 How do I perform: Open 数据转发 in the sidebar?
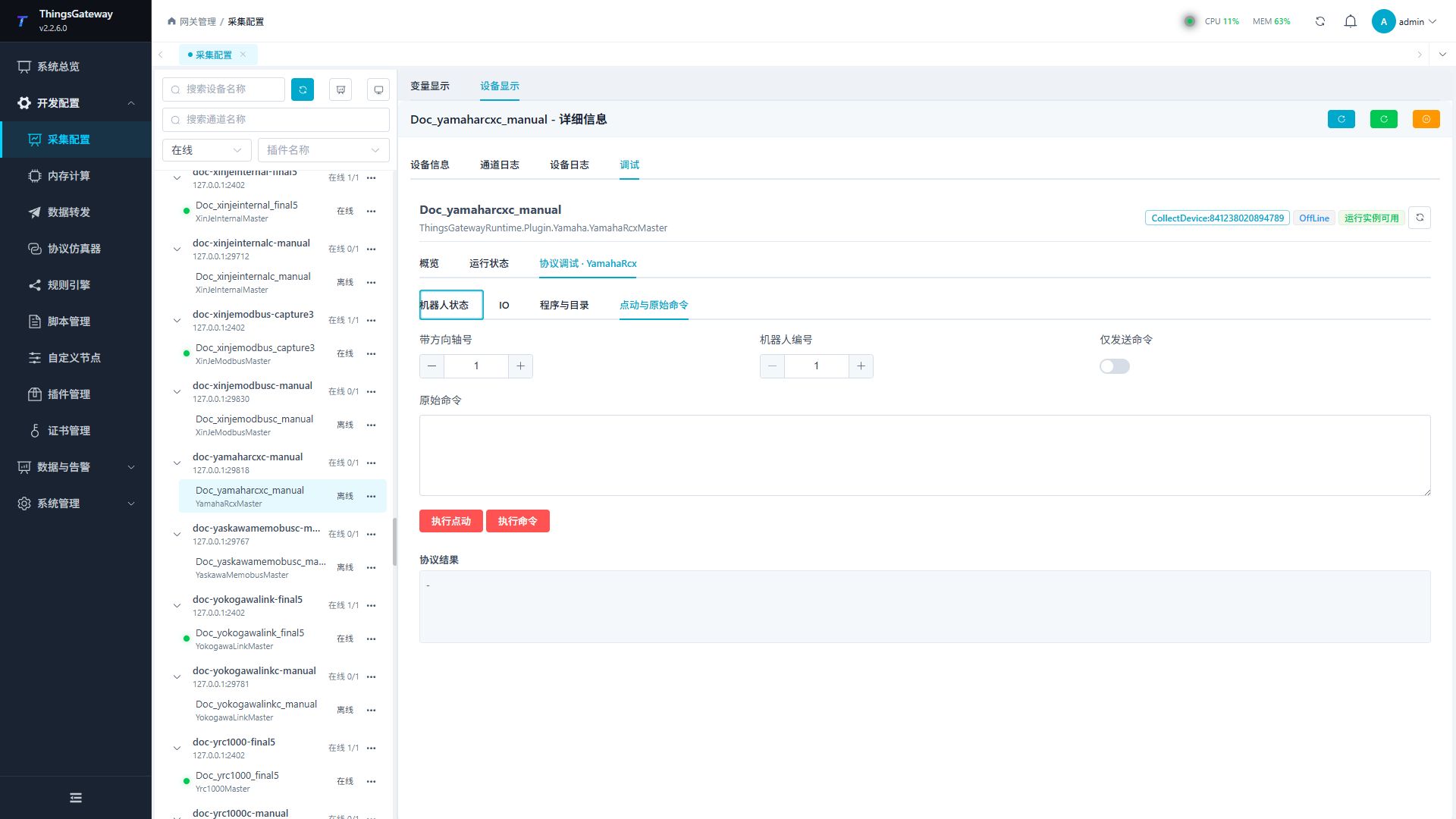(x=76, y=212)
